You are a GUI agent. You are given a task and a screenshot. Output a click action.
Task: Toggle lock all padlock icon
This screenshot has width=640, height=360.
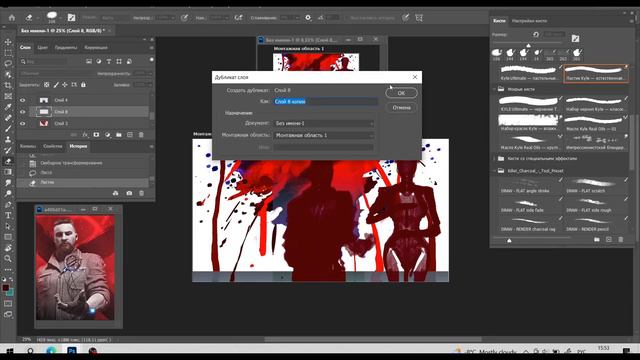[83, 85]
